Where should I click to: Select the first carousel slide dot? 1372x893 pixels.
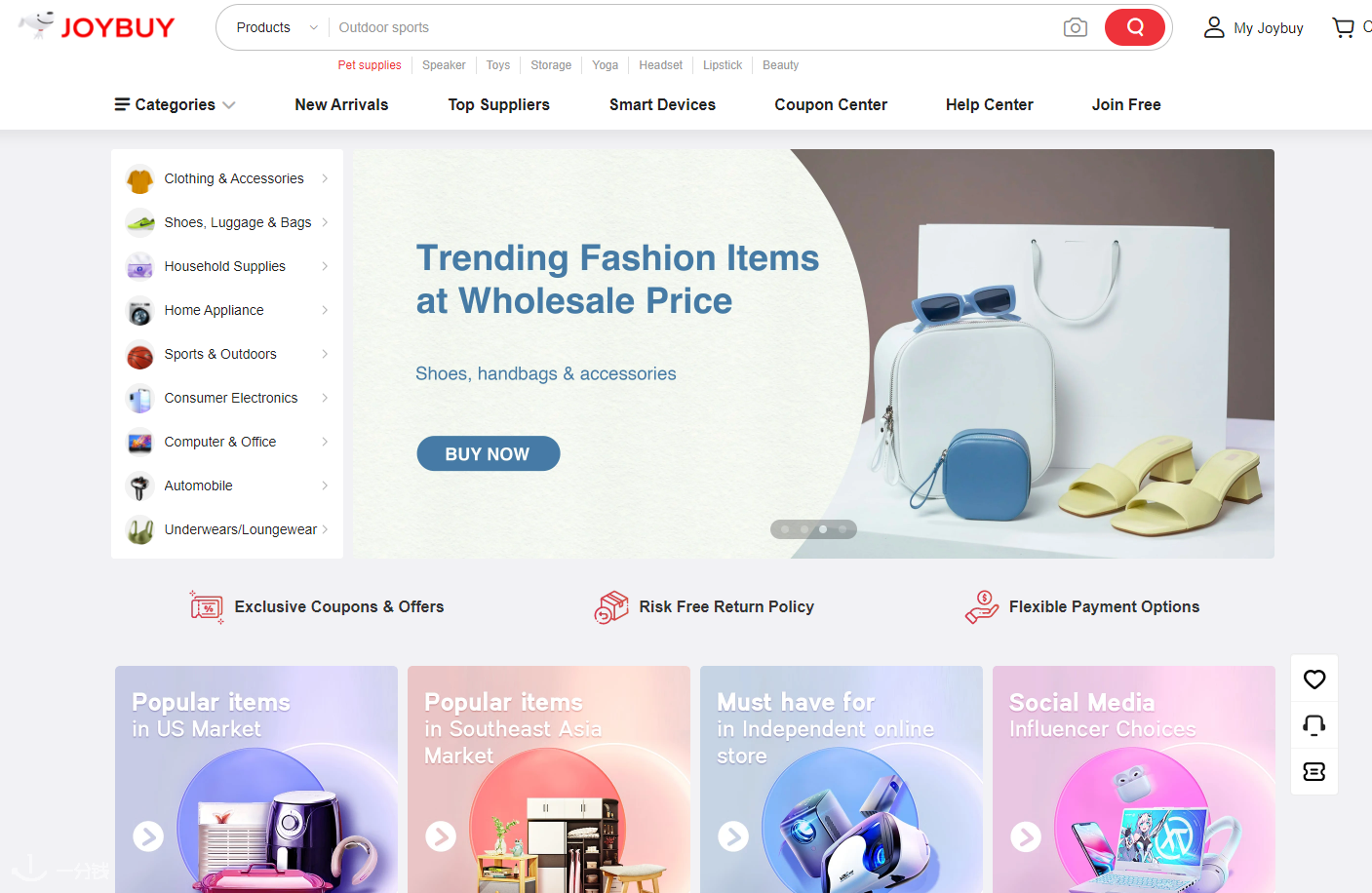(785, 529)
